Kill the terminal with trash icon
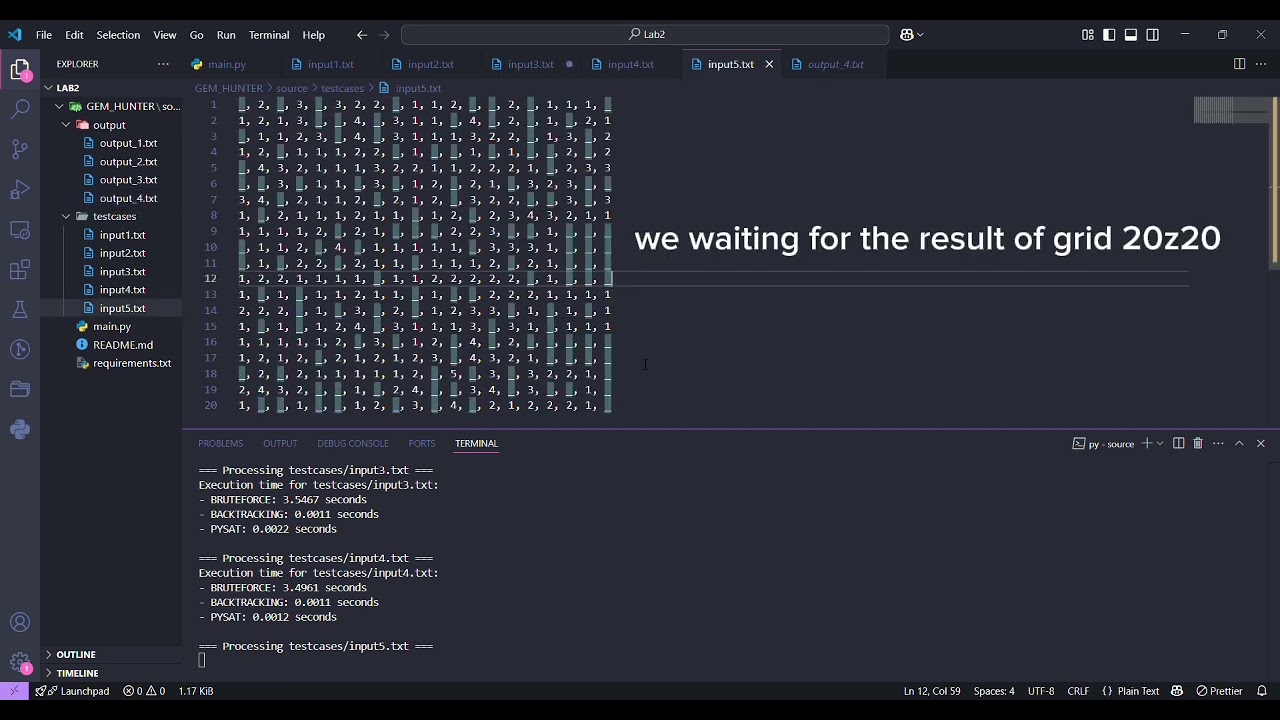Image resolution: width=1280 pixels, height=720 pixels. tap(1198, 443)
